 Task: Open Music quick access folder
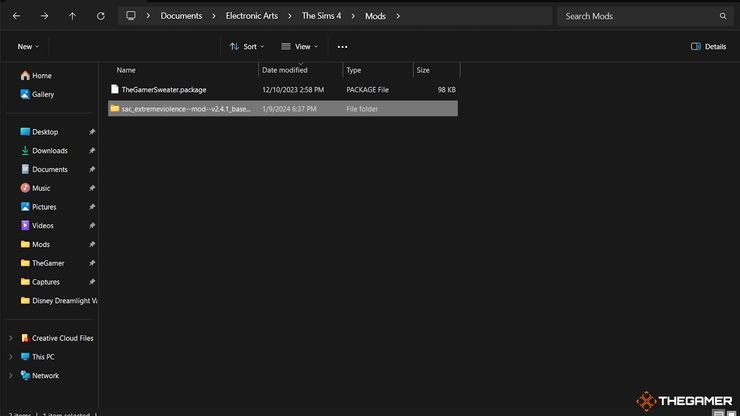(x=35, y=188)
